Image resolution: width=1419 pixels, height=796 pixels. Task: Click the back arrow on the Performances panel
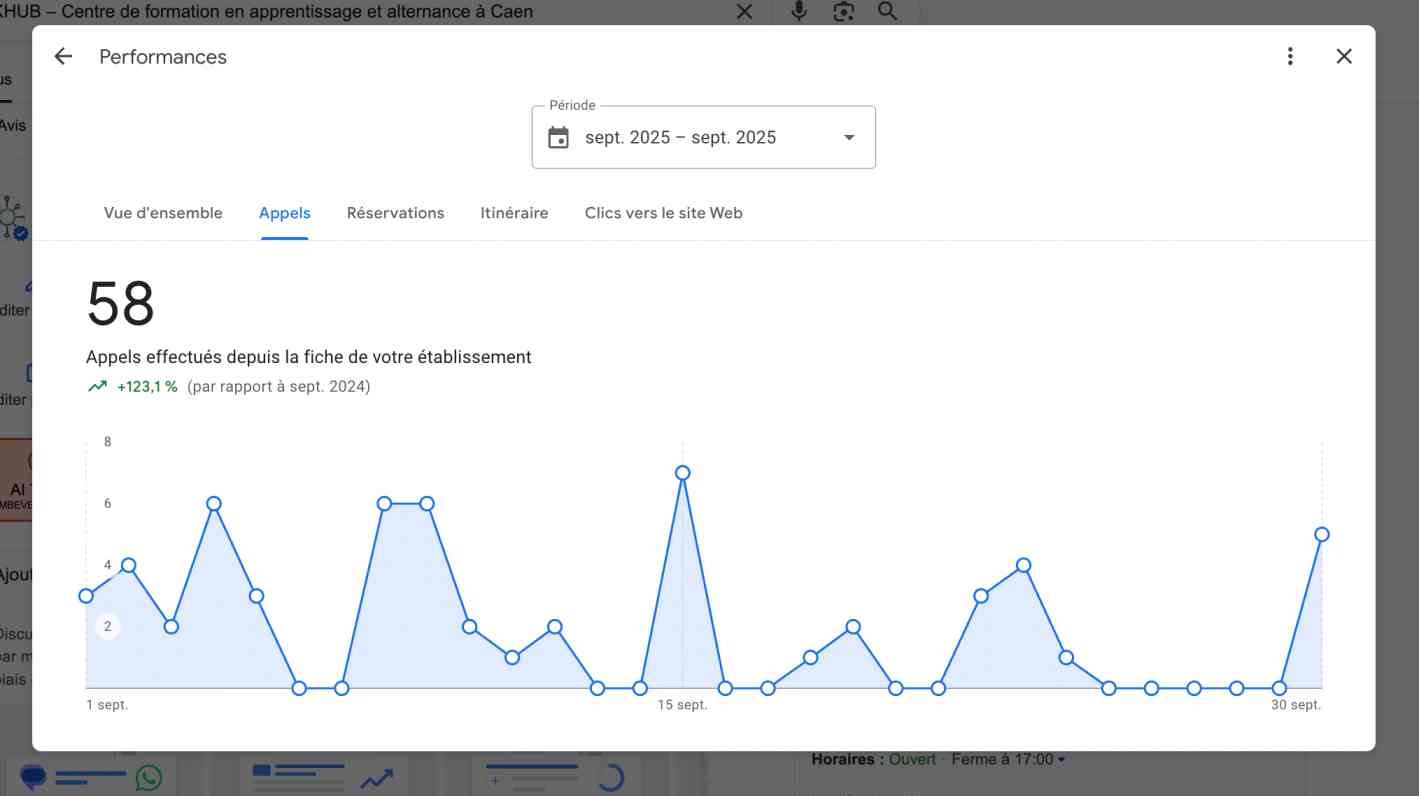coord(62,56)
